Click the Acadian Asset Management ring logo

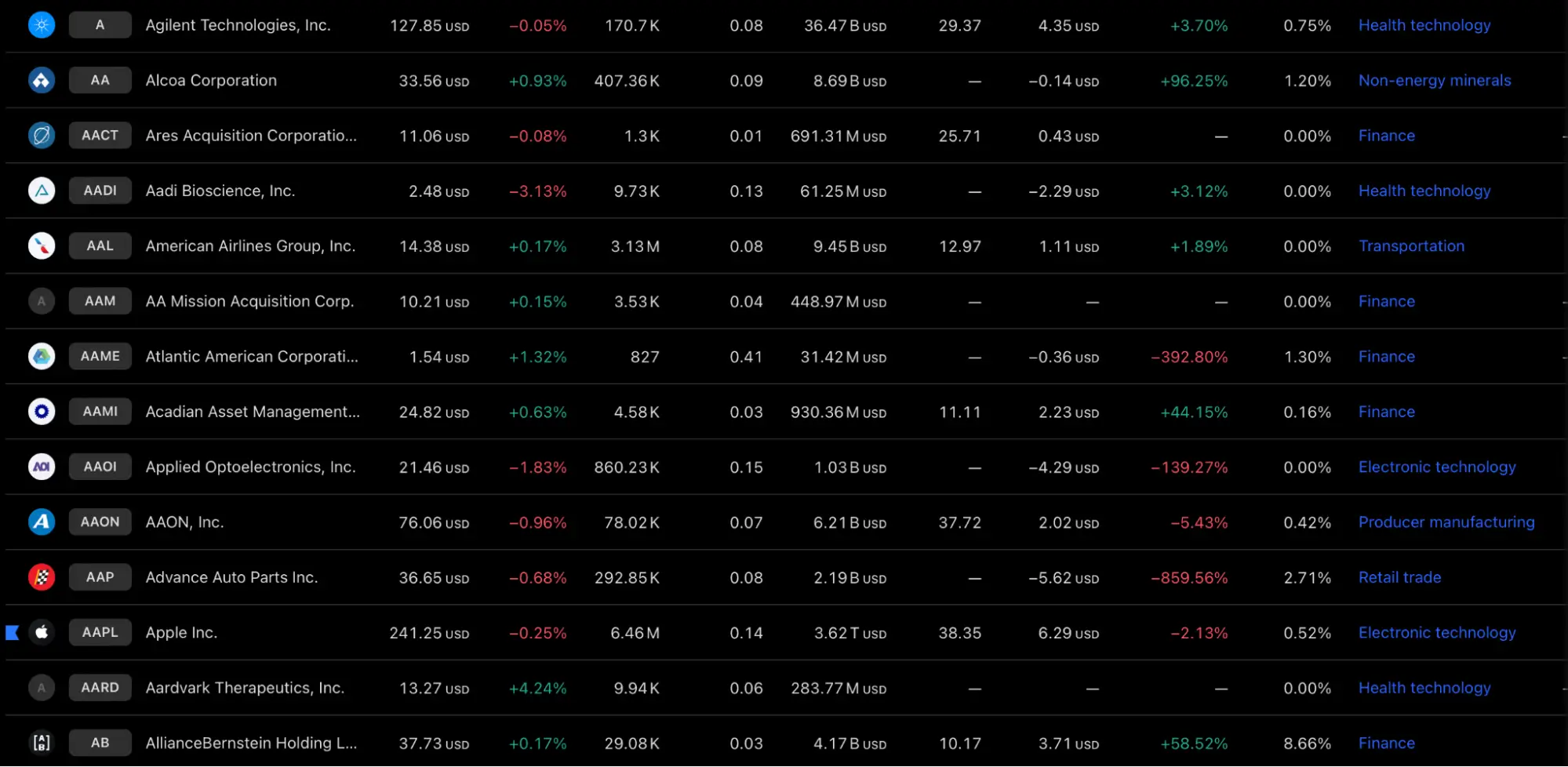point(42,411)
